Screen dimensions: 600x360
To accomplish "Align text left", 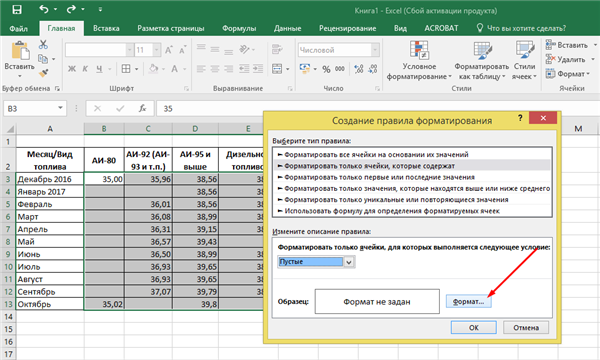I will click(201, 69).
